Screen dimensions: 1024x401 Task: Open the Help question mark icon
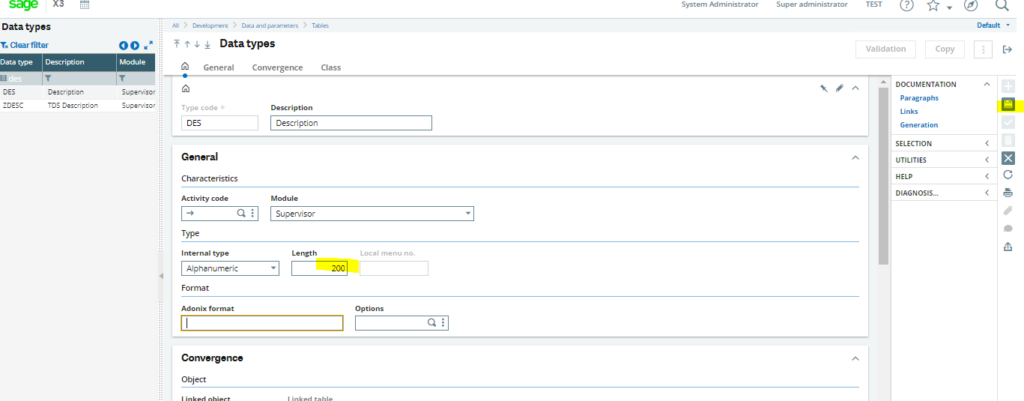click(x=907, y=6)
